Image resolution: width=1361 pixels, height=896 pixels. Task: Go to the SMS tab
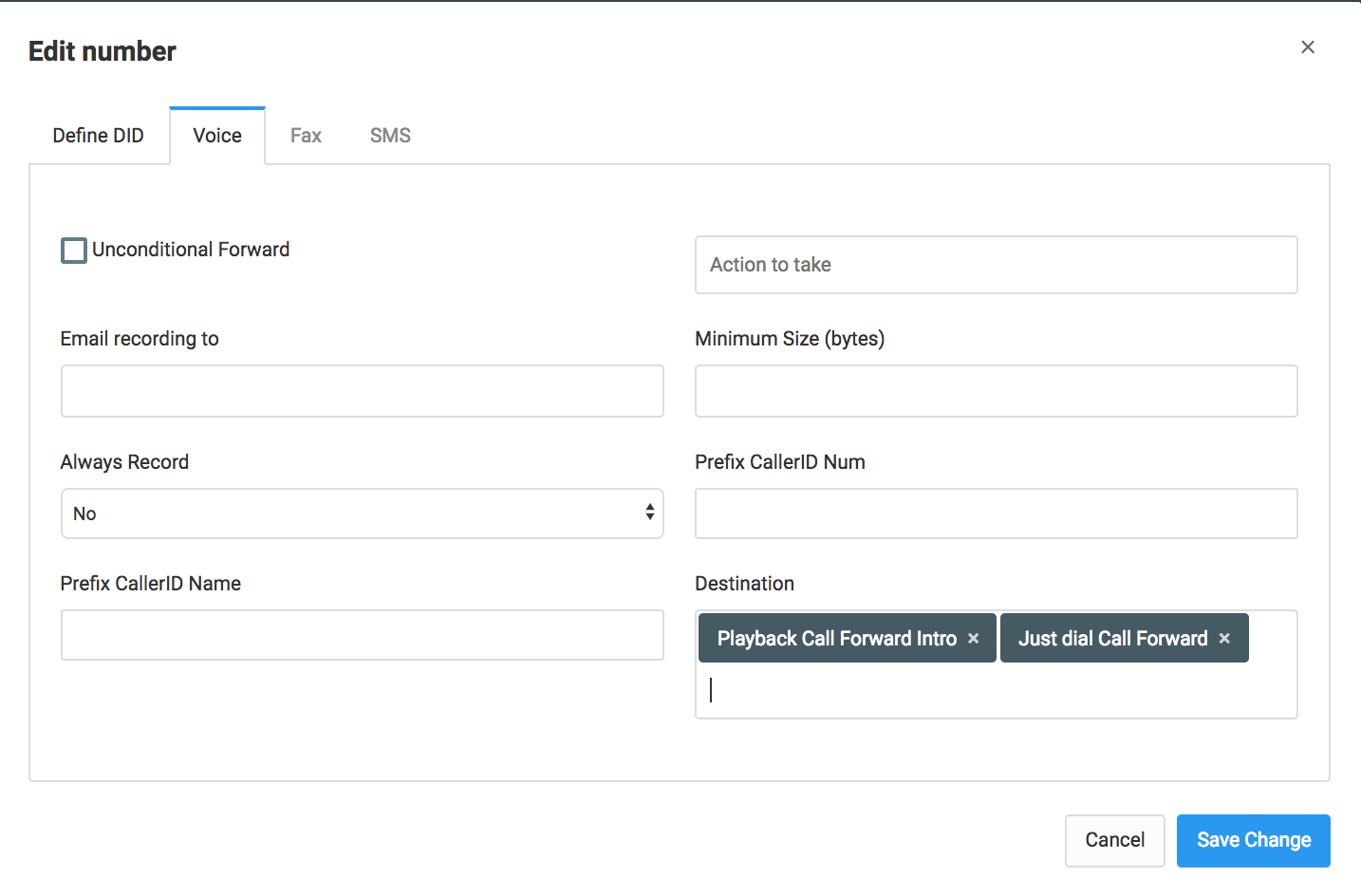pos(390,136)
